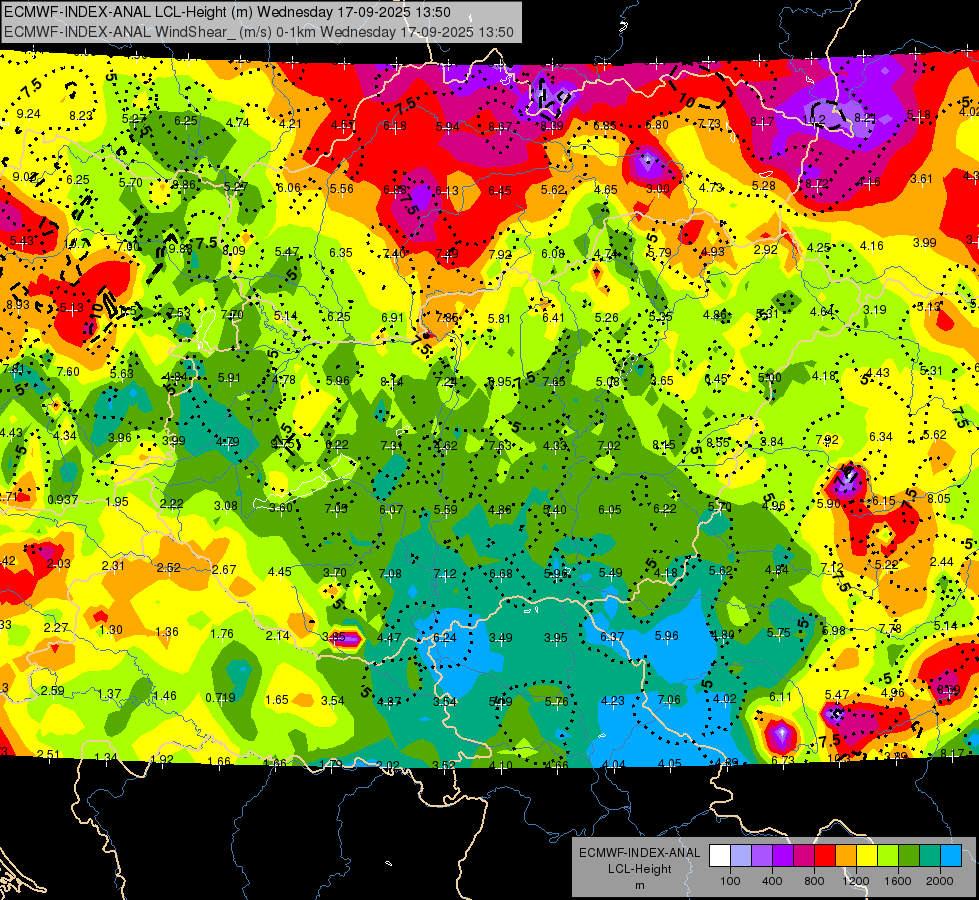Image resolution: width=979 pixels, height=900 pixels.
Task: Click the light lavender legend swatch
Action: pyautogui.click(x=741, y=856)
